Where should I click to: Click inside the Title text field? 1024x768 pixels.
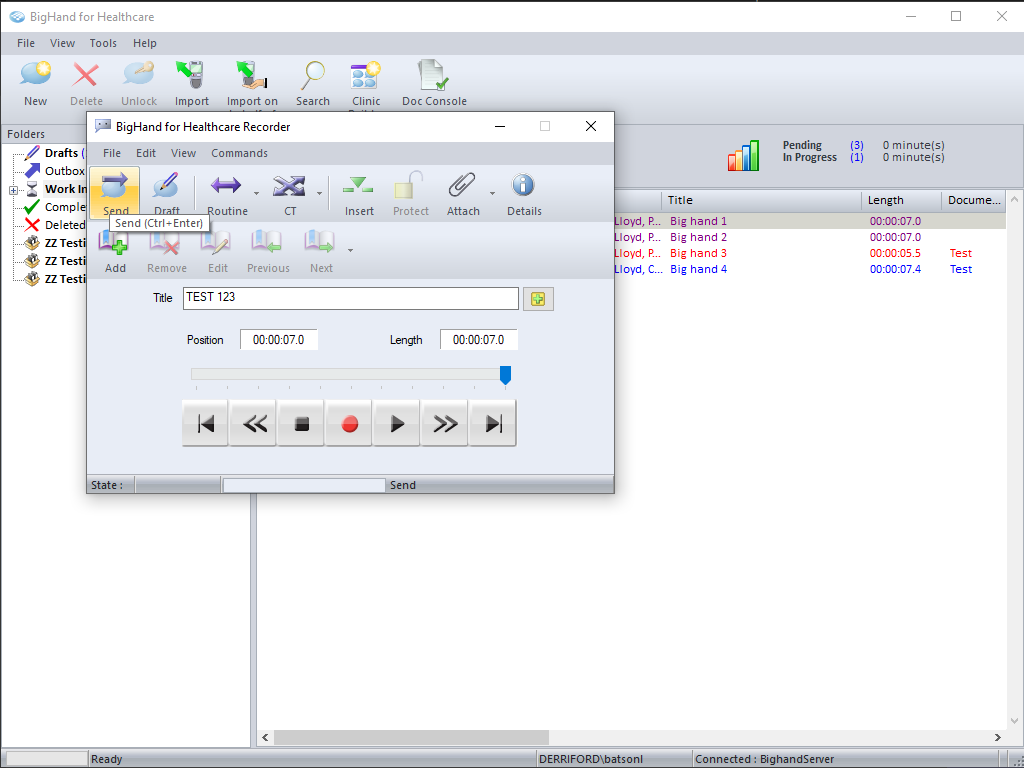click(x=351, y=298)
